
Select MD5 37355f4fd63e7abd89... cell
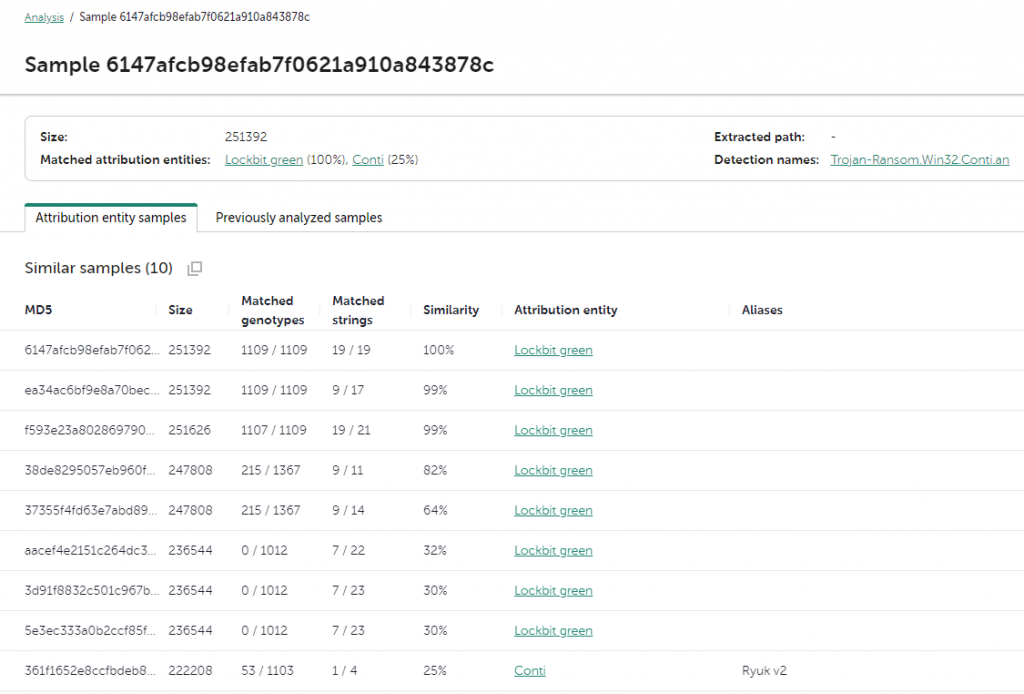pos(91,510)
